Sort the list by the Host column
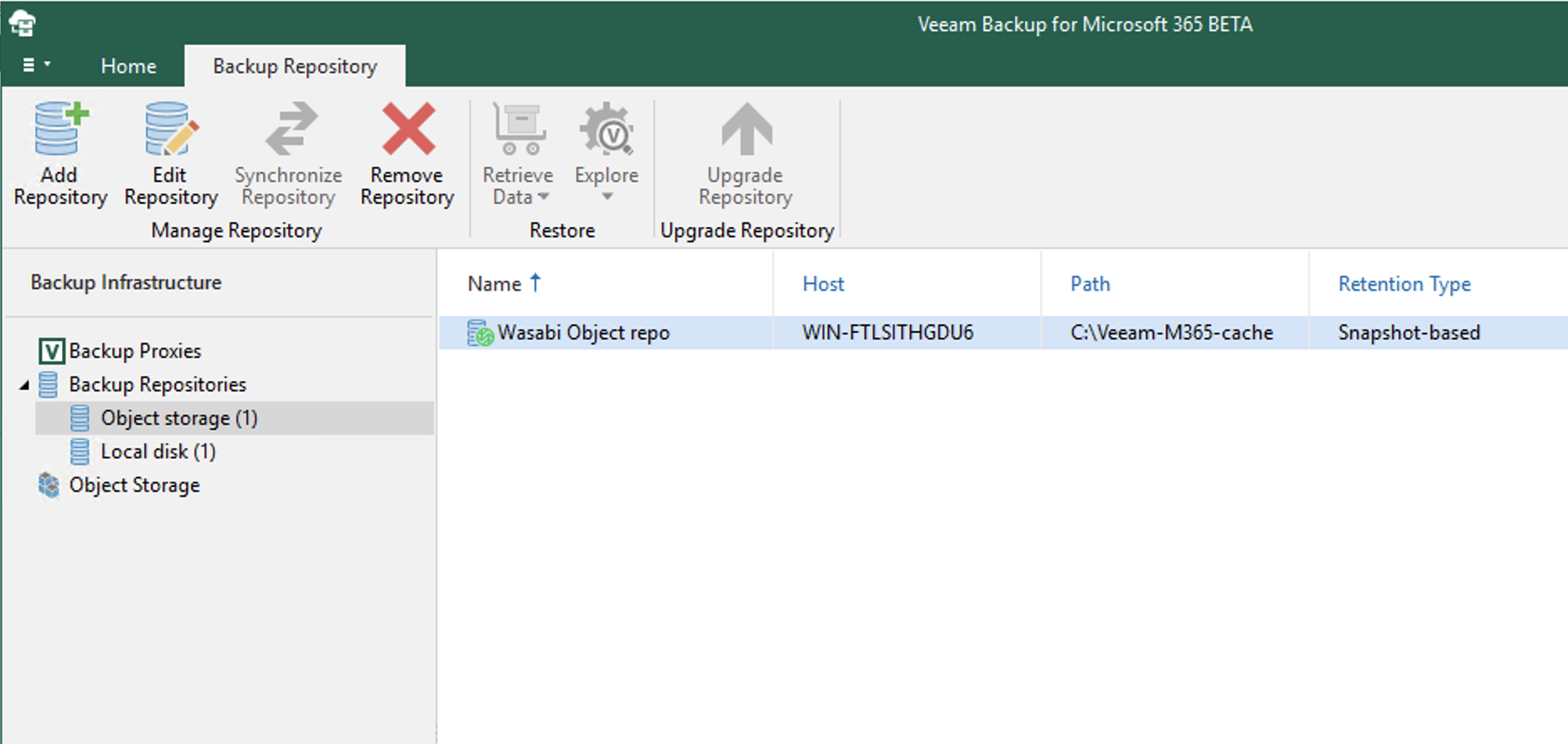The image size is (1568, 744). coord(823,284)
